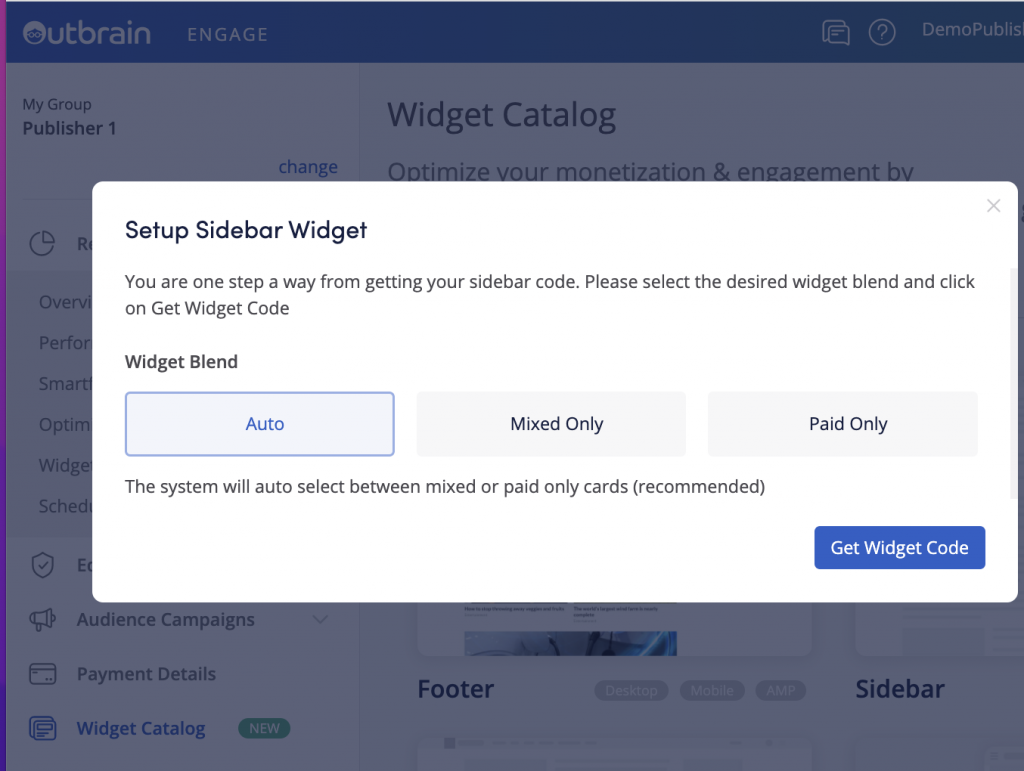Open the messages chat icon
Viewport: 1024px width, 771px height.
[836, 31]
